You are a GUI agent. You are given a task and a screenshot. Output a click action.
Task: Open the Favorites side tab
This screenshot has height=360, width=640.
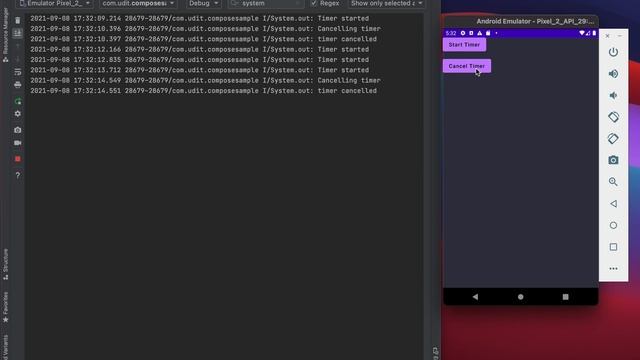point(5,307)
